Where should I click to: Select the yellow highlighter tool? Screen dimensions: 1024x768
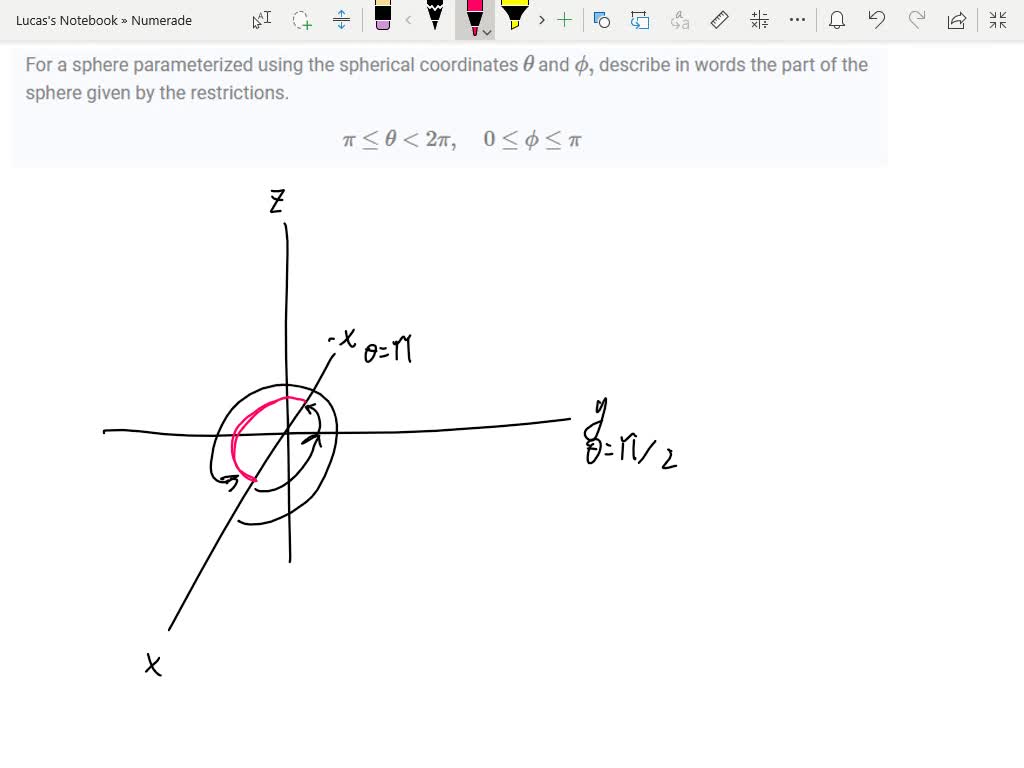point(514,18)
